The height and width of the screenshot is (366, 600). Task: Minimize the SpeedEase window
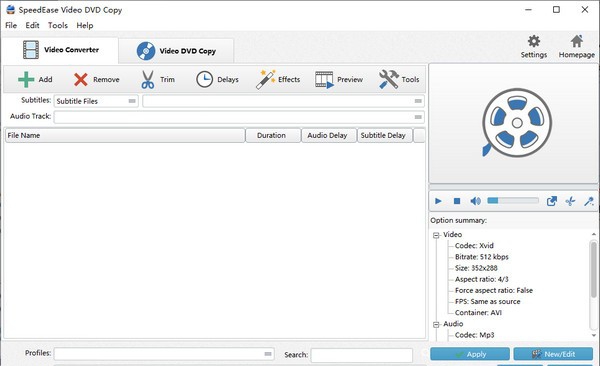click(x=528, y=10)
